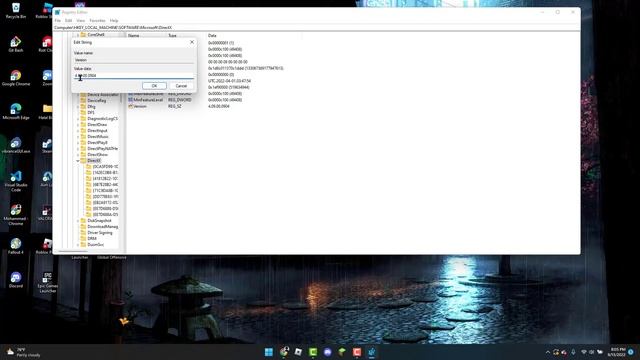Open the Microsoft Edge desktop shortcut
Viewport: 640px width, 360px height.
point(16,111)
